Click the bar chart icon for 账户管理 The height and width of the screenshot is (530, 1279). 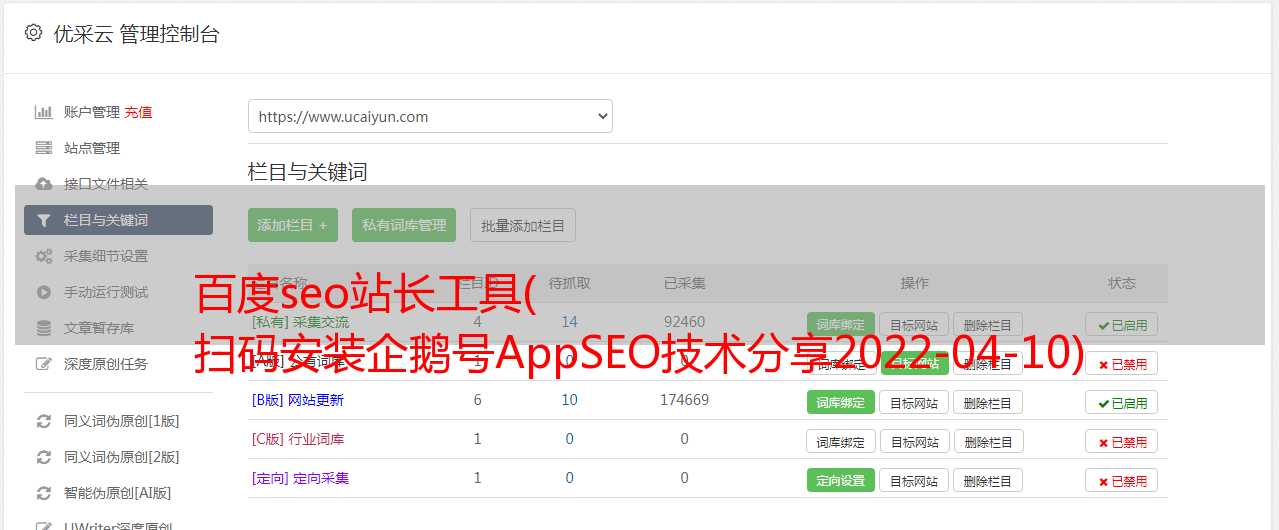tap(43, 112)
